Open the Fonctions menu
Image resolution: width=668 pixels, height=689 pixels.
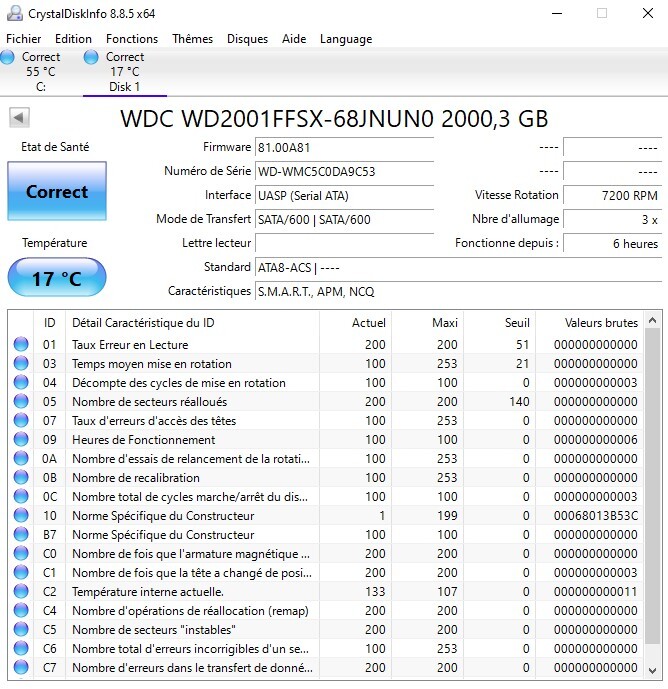pos(132,39)
